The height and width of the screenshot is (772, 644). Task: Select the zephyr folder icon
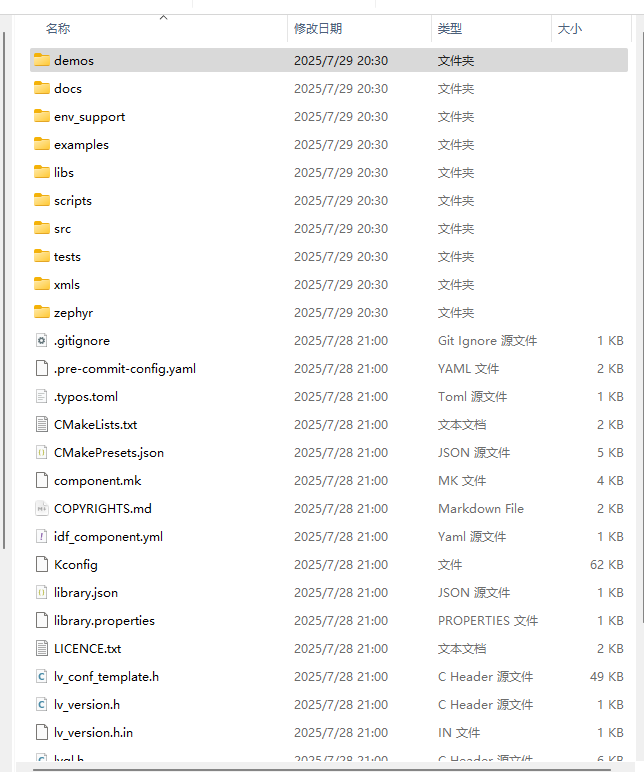click(41, 312)
